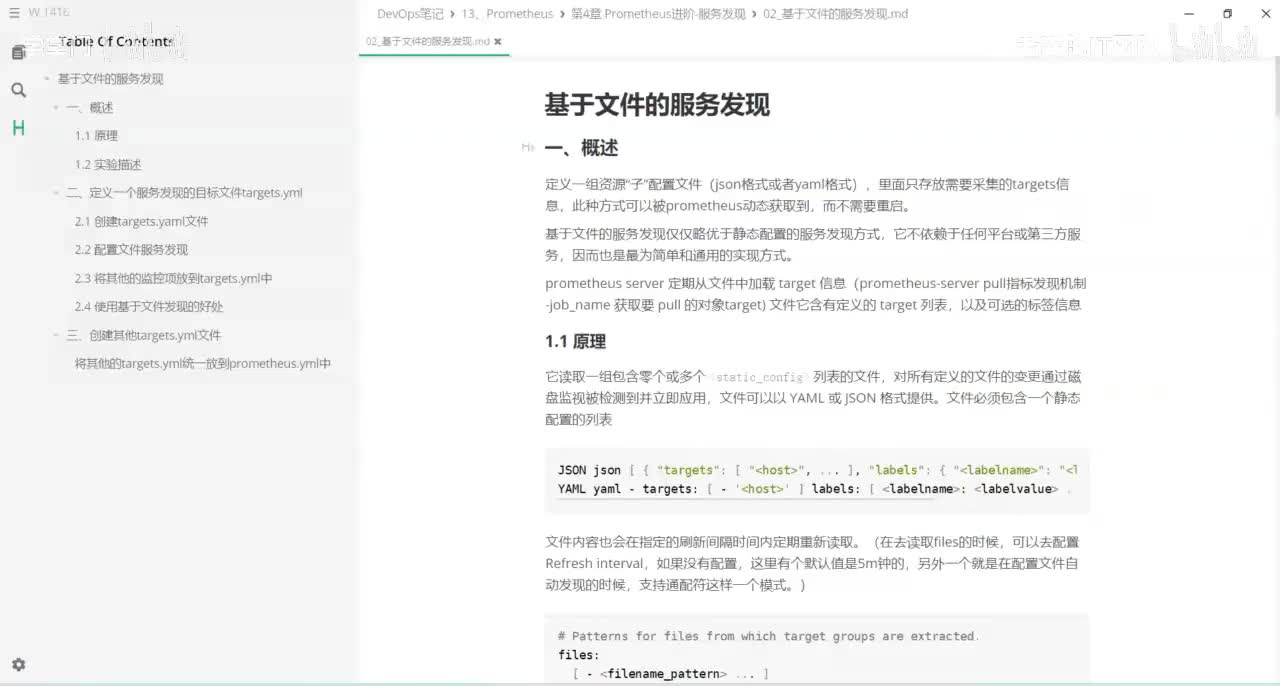Navigate to 2.2 配置文件服务发现
This screenshot has width=1280, height=686.
point(131,250)
